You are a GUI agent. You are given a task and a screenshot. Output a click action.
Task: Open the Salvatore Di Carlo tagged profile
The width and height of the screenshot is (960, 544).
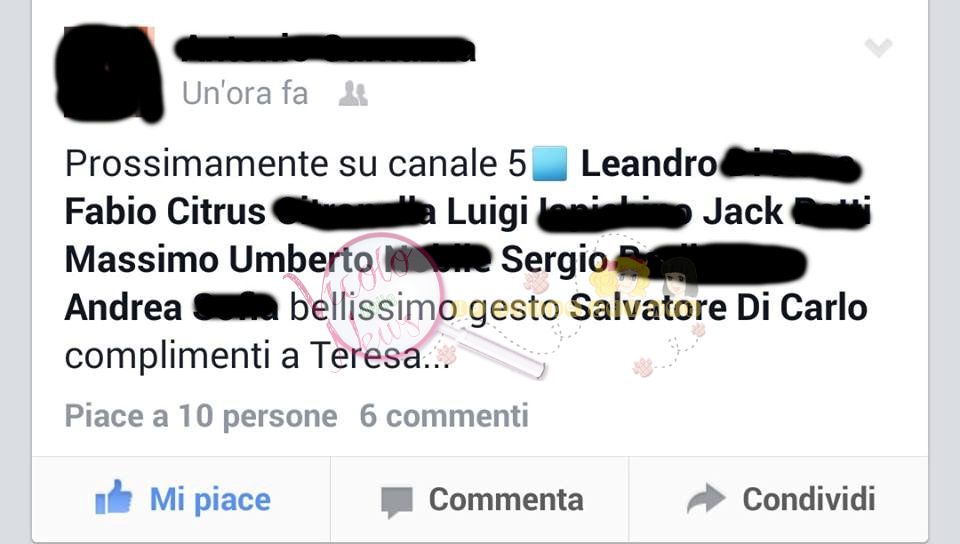coord(719,307)
